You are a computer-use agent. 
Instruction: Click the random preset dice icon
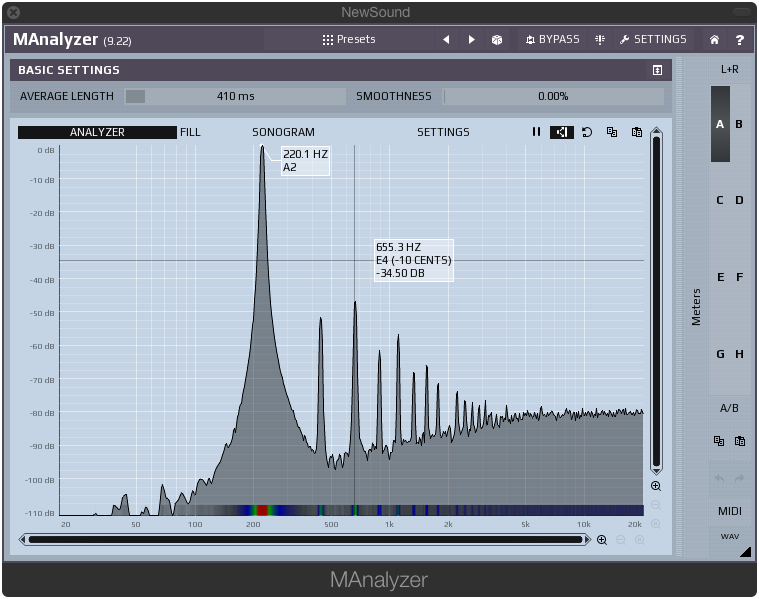click(497, 40)
